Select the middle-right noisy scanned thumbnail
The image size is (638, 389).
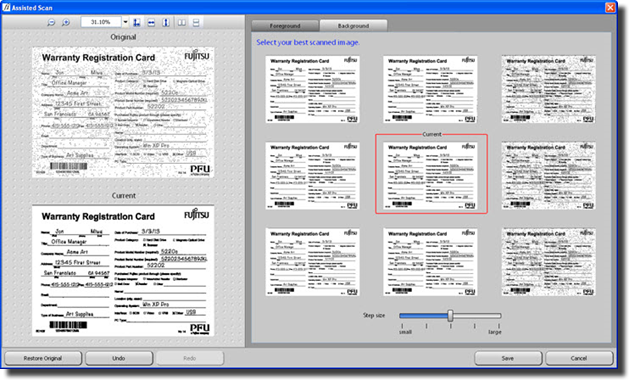[x=548, y=176]
